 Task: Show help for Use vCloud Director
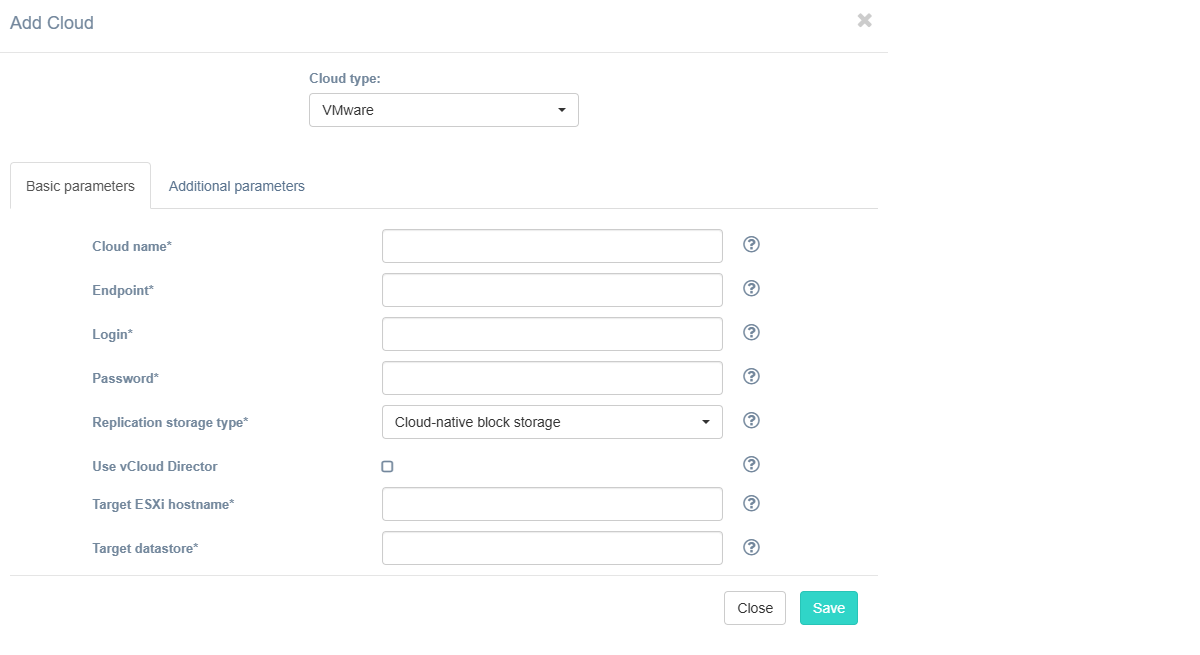[x=752, y=465]
